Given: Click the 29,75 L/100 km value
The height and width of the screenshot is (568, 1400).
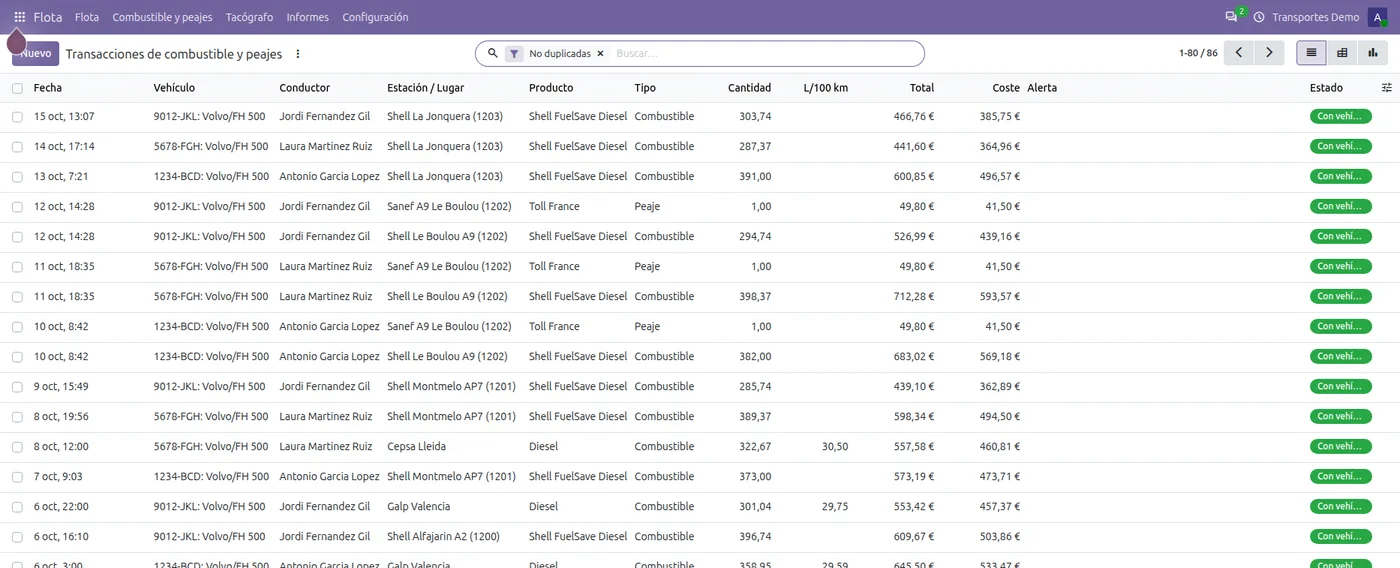Looking at the screenshot, I should (834, 507).
